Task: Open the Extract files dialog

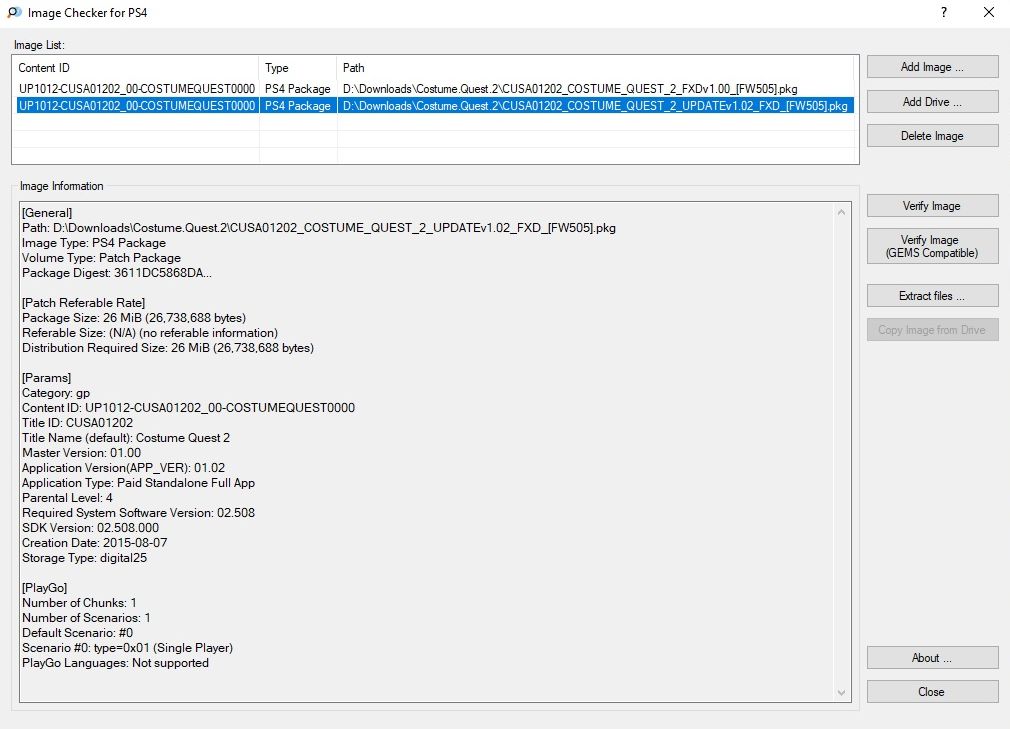Action: click(x=932, y=296)
